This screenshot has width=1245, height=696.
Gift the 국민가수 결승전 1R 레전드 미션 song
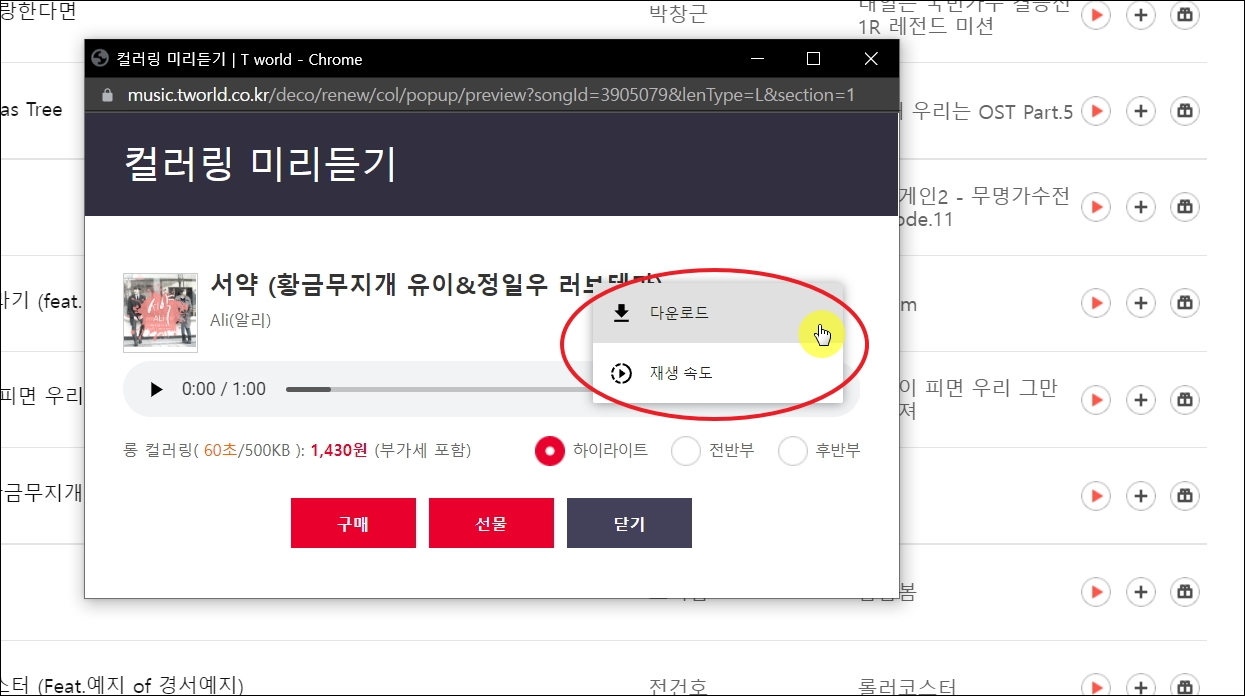coord(1185,15)
